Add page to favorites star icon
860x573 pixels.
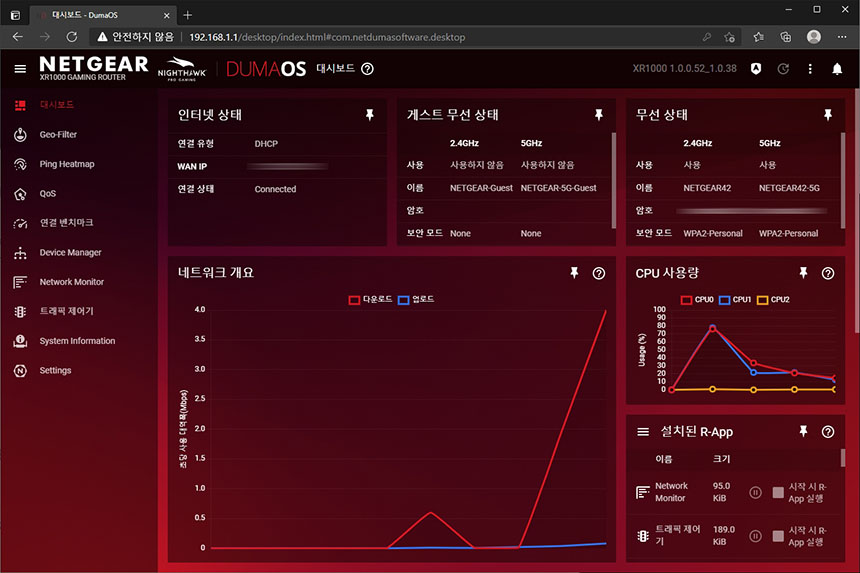(729, 37)
